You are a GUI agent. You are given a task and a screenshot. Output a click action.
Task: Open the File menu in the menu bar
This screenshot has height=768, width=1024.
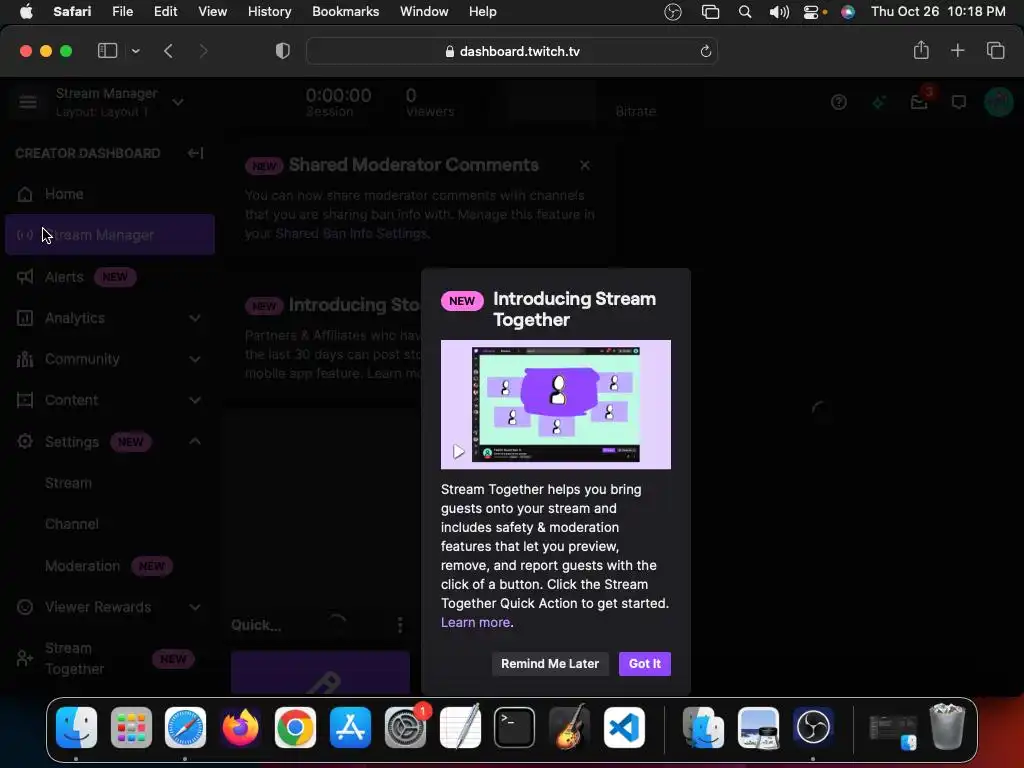(x=123, y=12)
